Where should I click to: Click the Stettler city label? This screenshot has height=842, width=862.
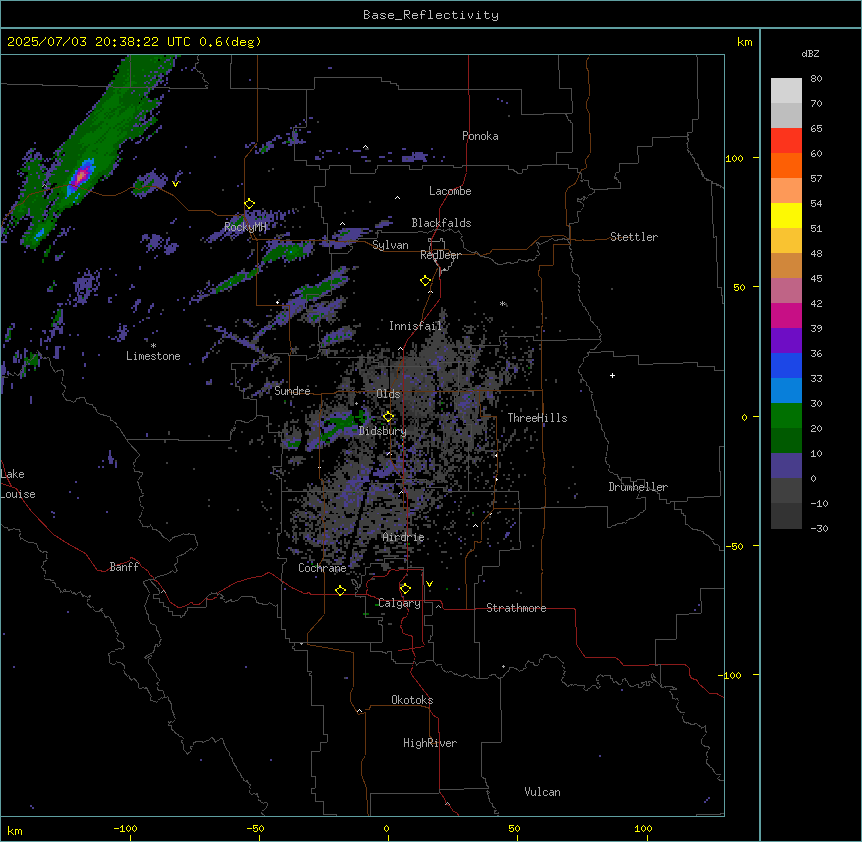pyautogui.click(x=634, y=237)
